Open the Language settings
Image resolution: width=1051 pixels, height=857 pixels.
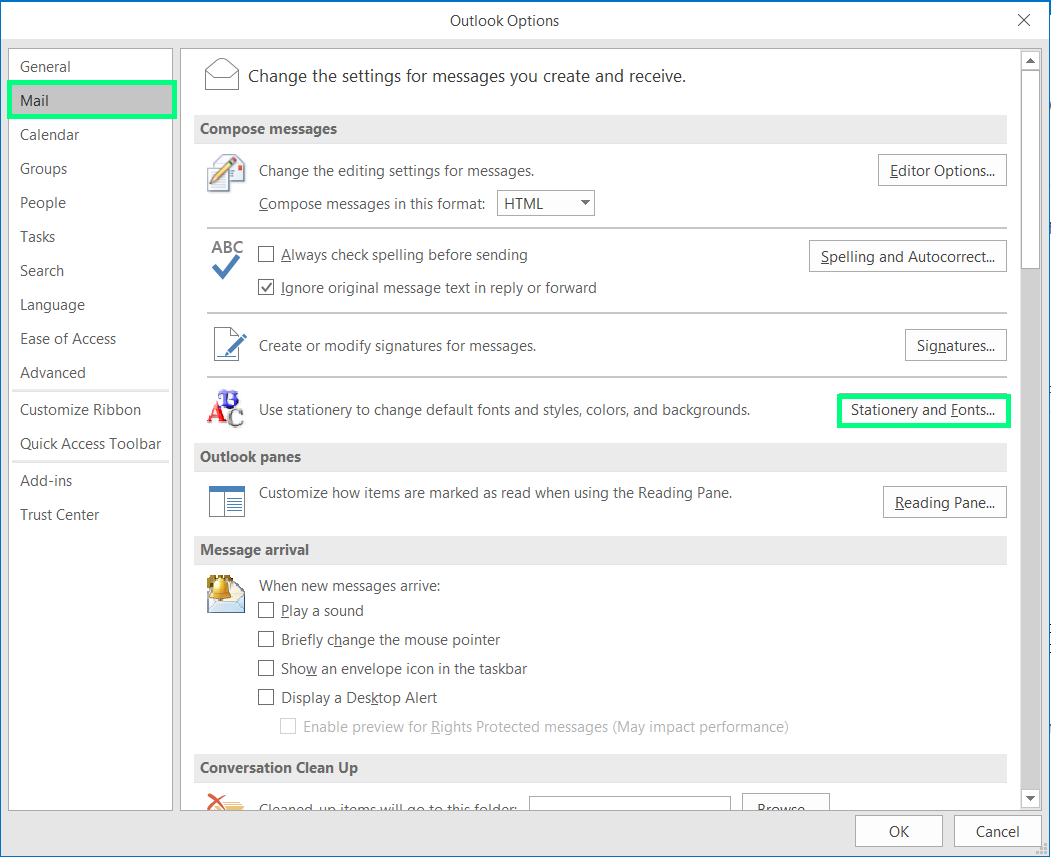click(x=90, y=305)
